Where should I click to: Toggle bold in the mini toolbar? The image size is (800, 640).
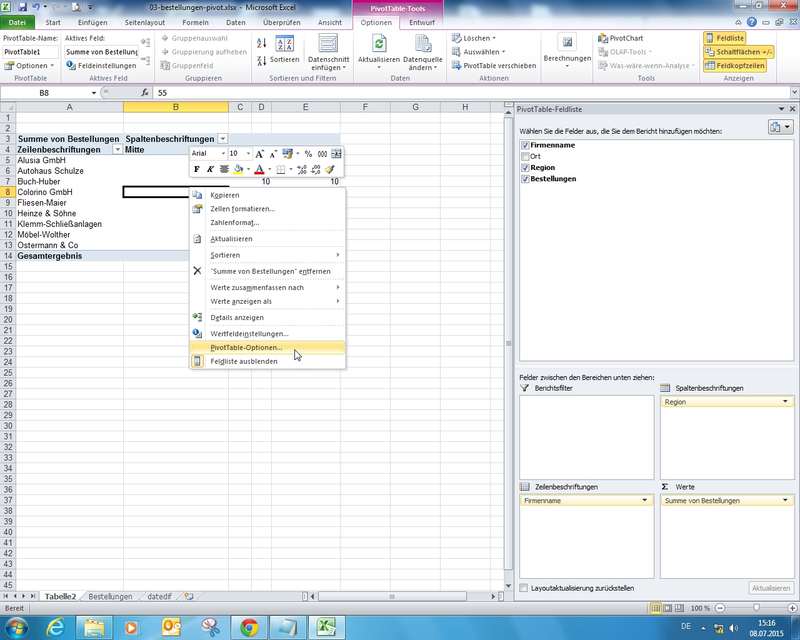coord(197,170)
